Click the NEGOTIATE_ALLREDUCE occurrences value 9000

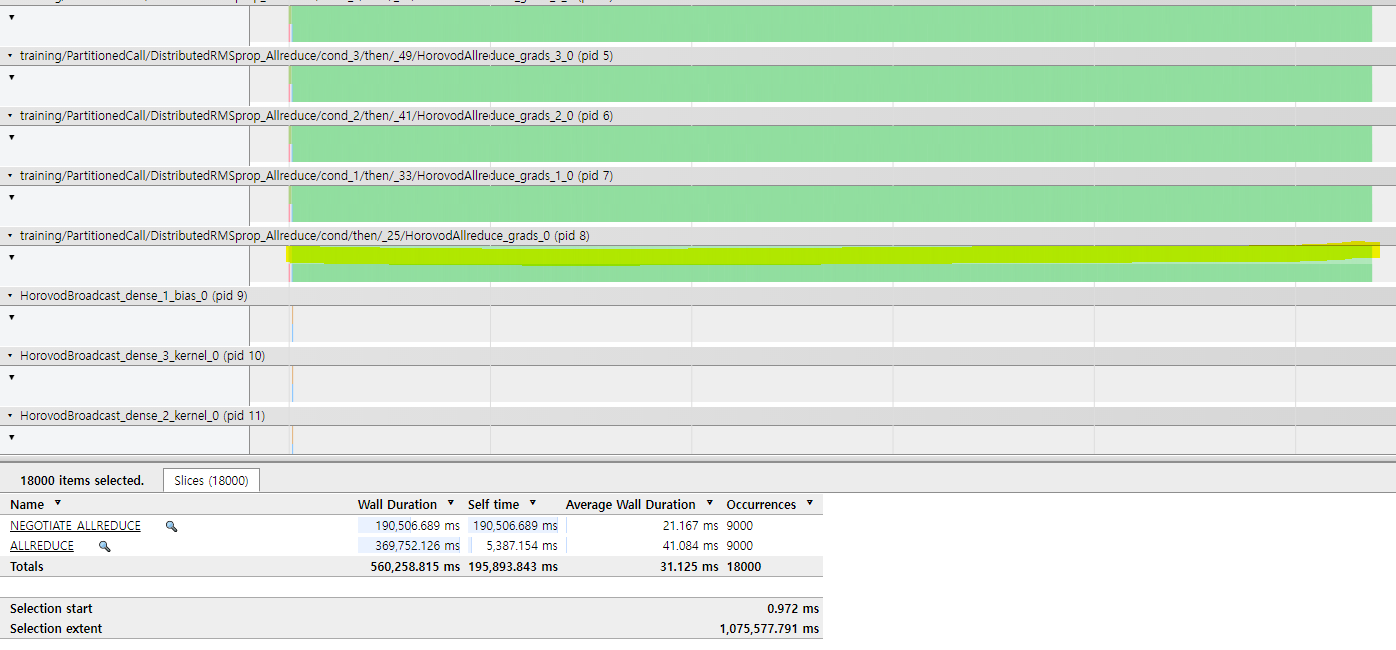[x=740, y=526]
